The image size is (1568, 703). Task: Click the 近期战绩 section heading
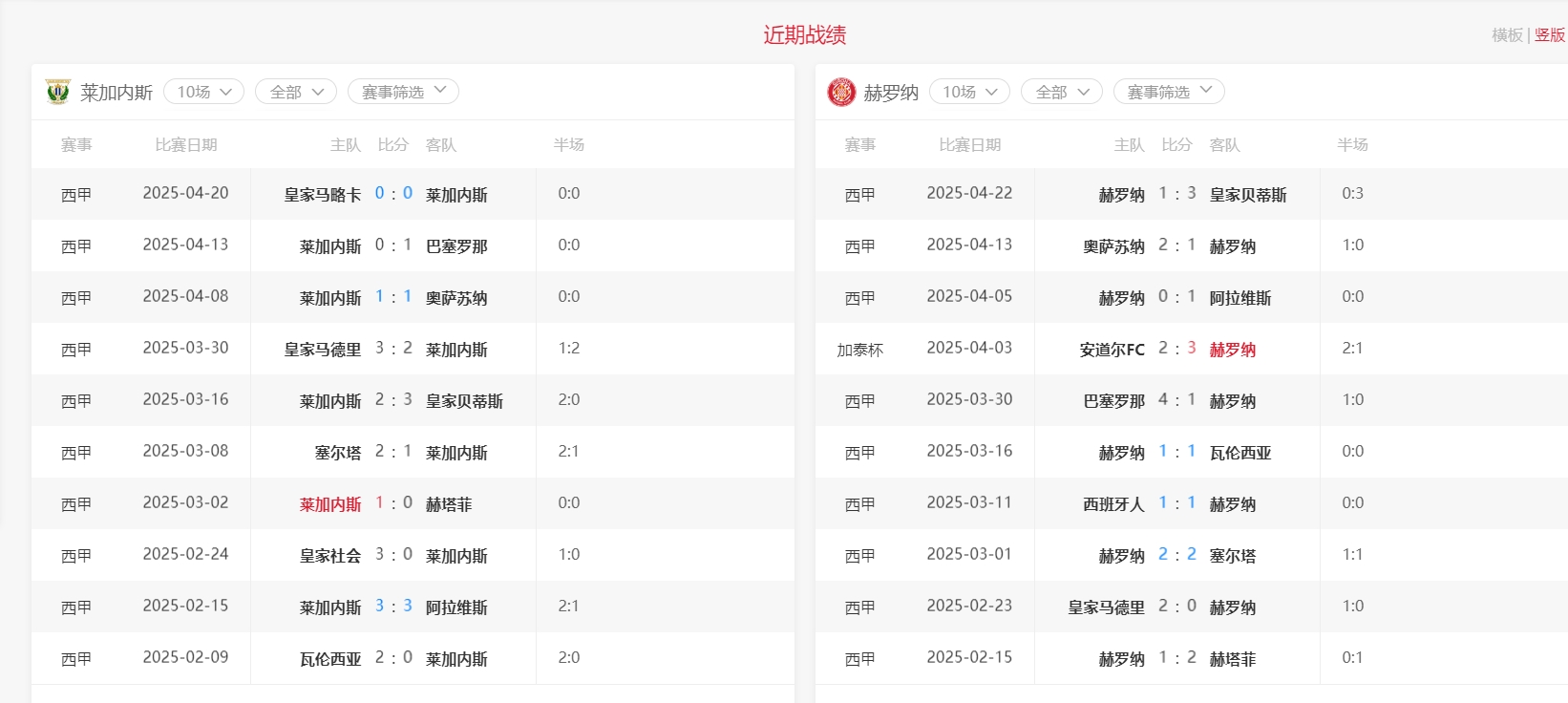point(804,35)
